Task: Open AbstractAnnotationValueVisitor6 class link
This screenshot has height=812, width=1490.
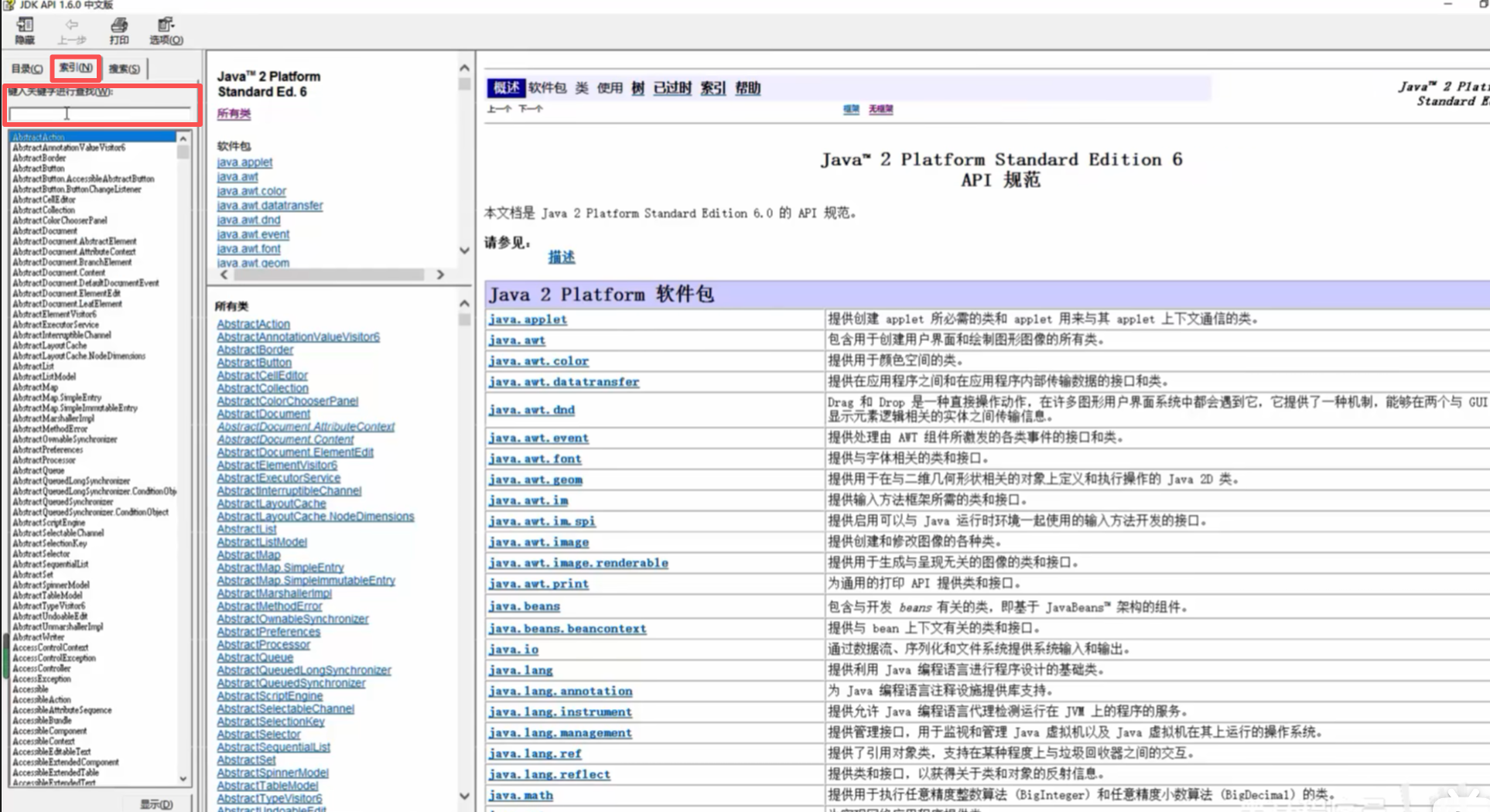Action: point(298,337)
